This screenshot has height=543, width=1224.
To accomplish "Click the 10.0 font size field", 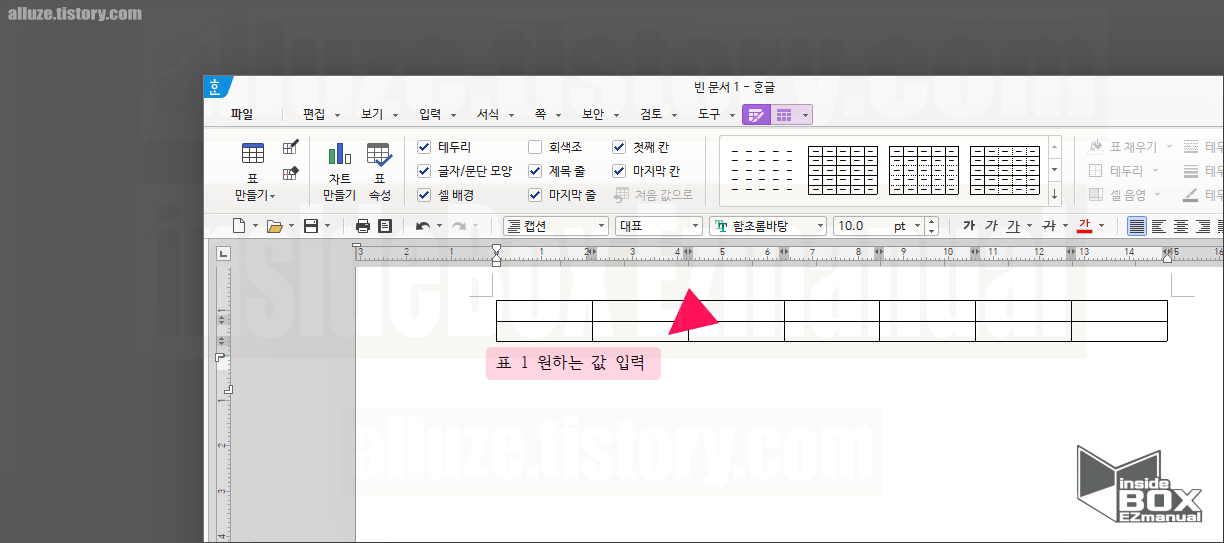I will click(x=863, y=226).
